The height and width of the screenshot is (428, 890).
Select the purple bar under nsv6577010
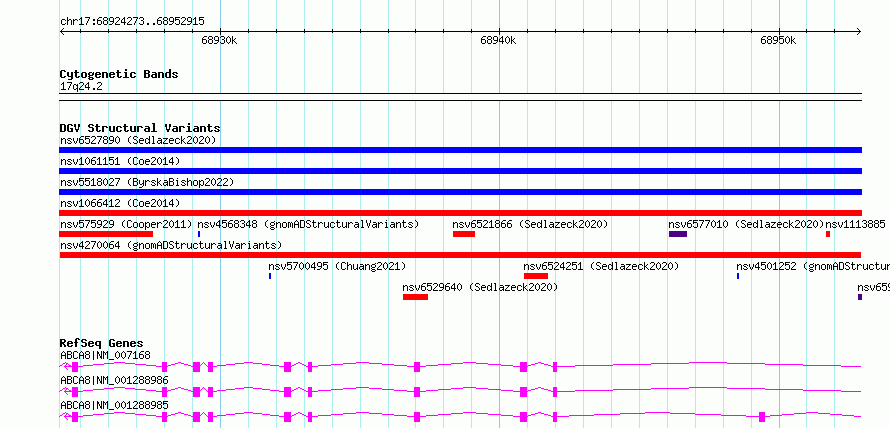tap(678, 234)
